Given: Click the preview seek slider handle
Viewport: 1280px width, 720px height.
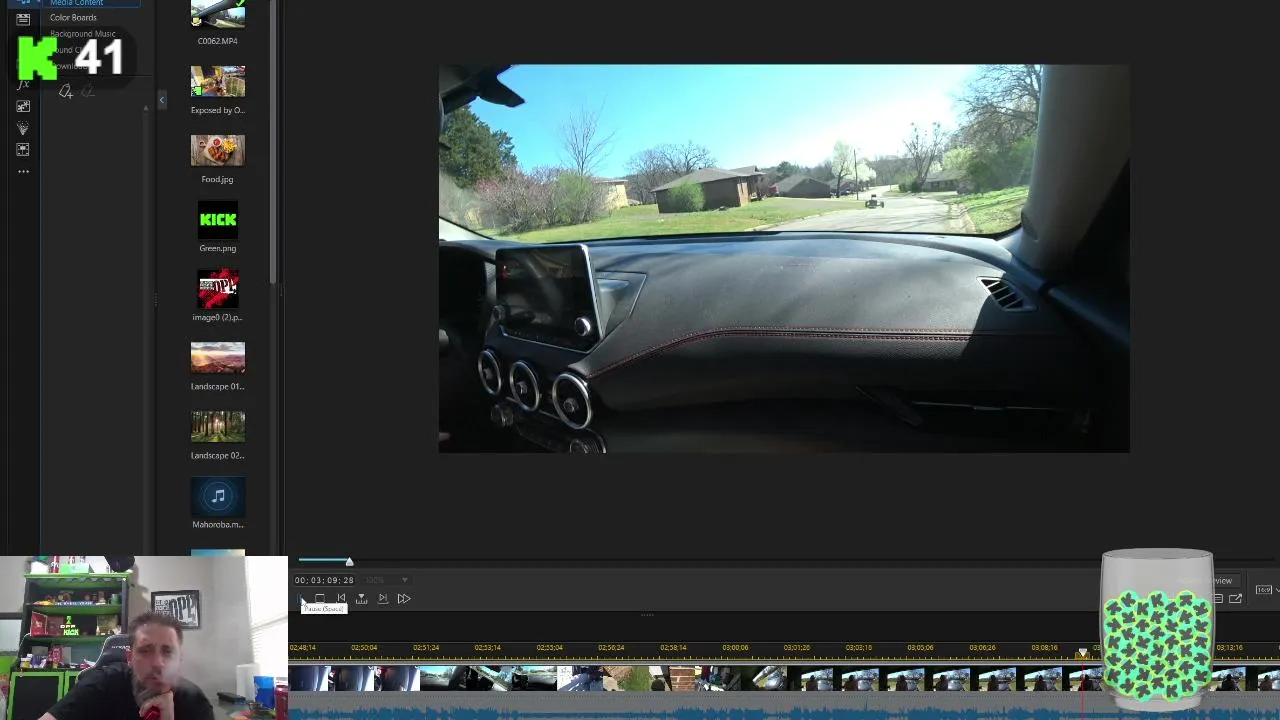Looking at the screenshot, I should (x=349, y=561).
